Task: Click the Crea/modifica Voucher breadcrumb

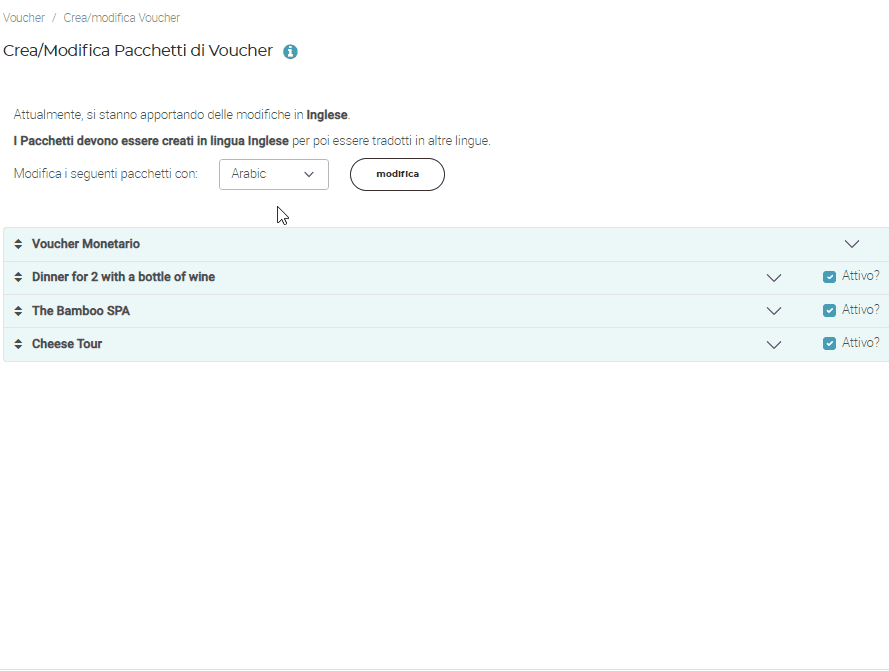Action: [121, 18]
